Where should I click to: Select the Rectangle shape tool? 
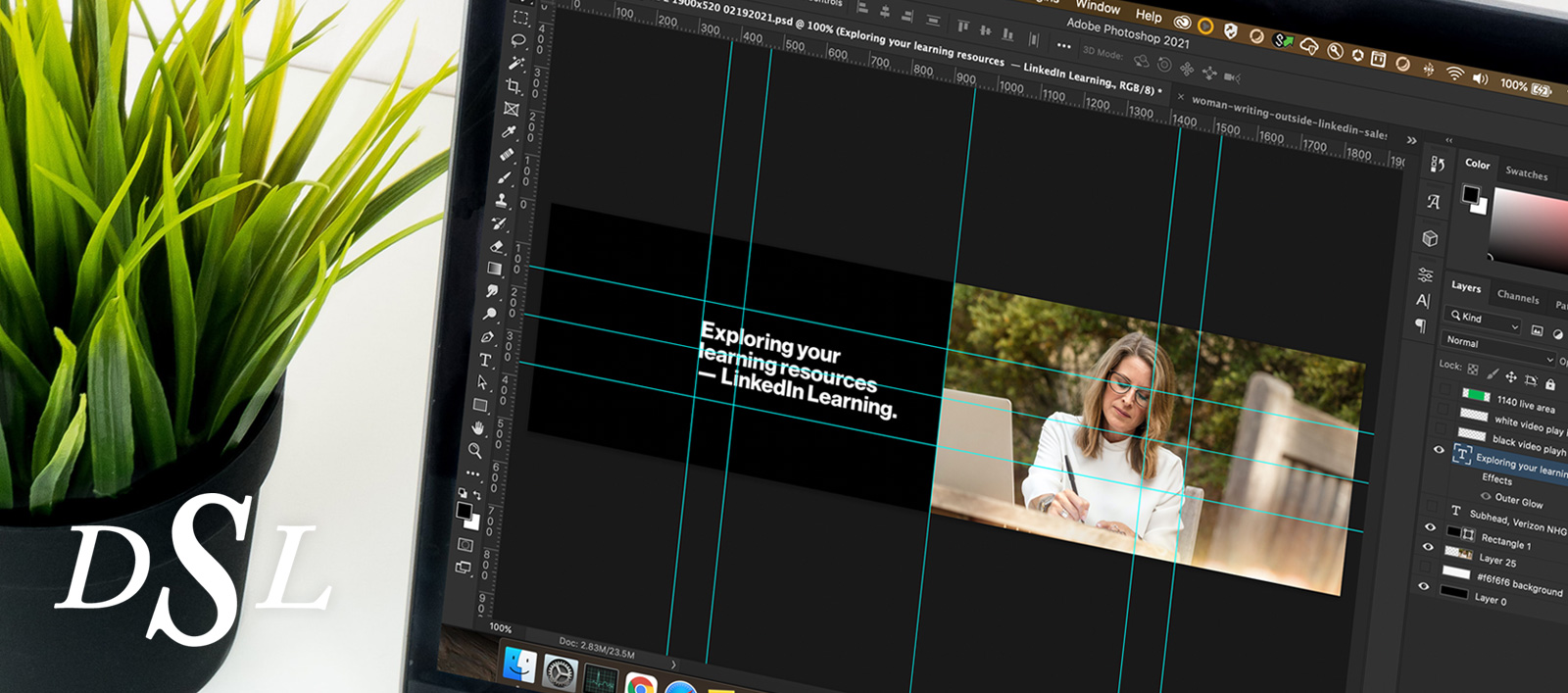(x=480, y=405)
